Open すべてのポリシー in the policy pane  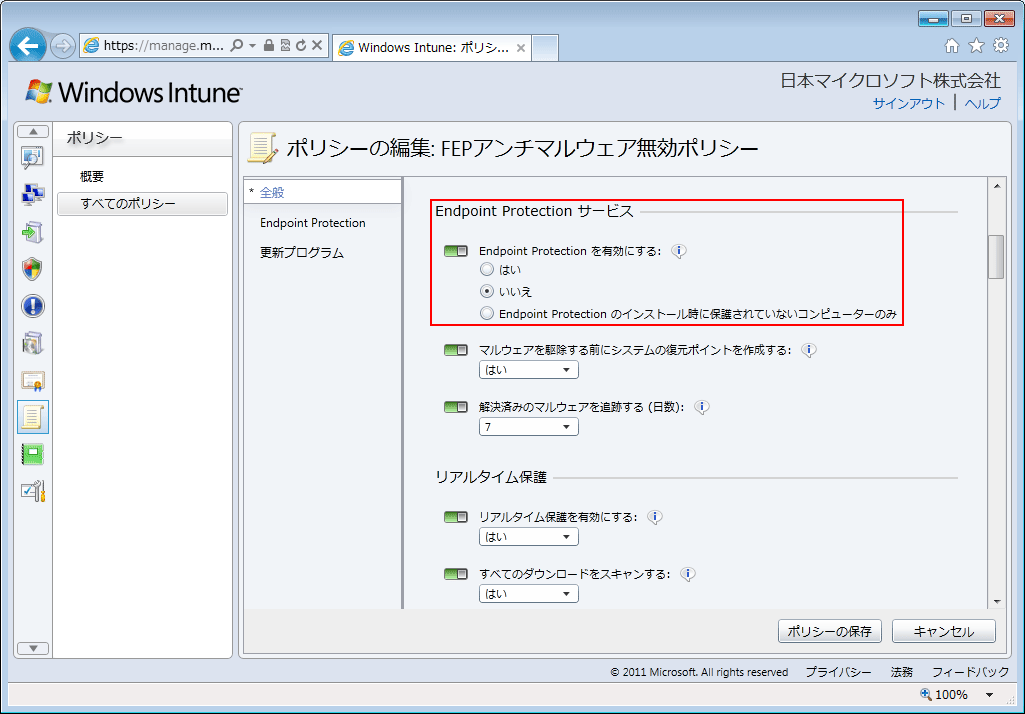tap(143, 204)
